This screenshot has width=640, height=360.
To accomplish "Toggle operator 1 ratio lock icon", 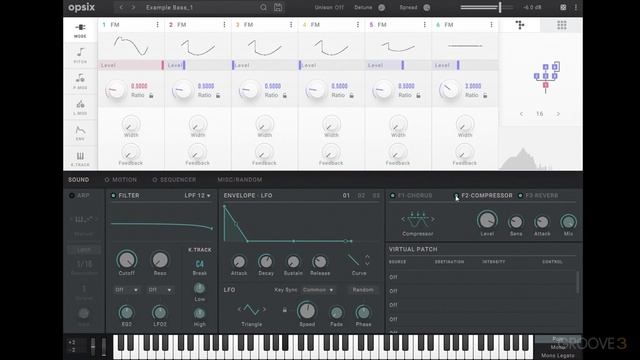I will click(151, 95).
